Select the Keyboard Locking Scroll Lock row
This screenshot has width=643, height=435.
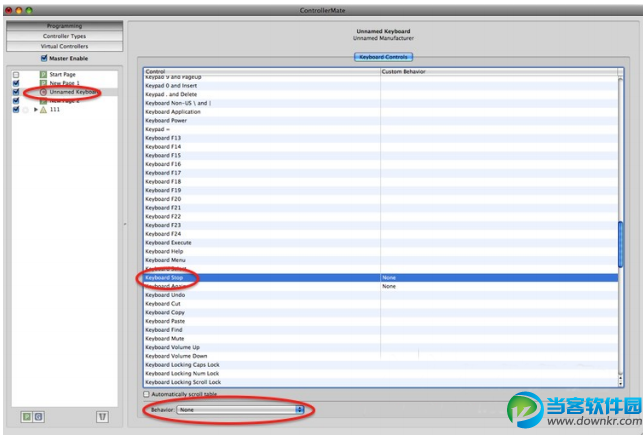[381, 382]
